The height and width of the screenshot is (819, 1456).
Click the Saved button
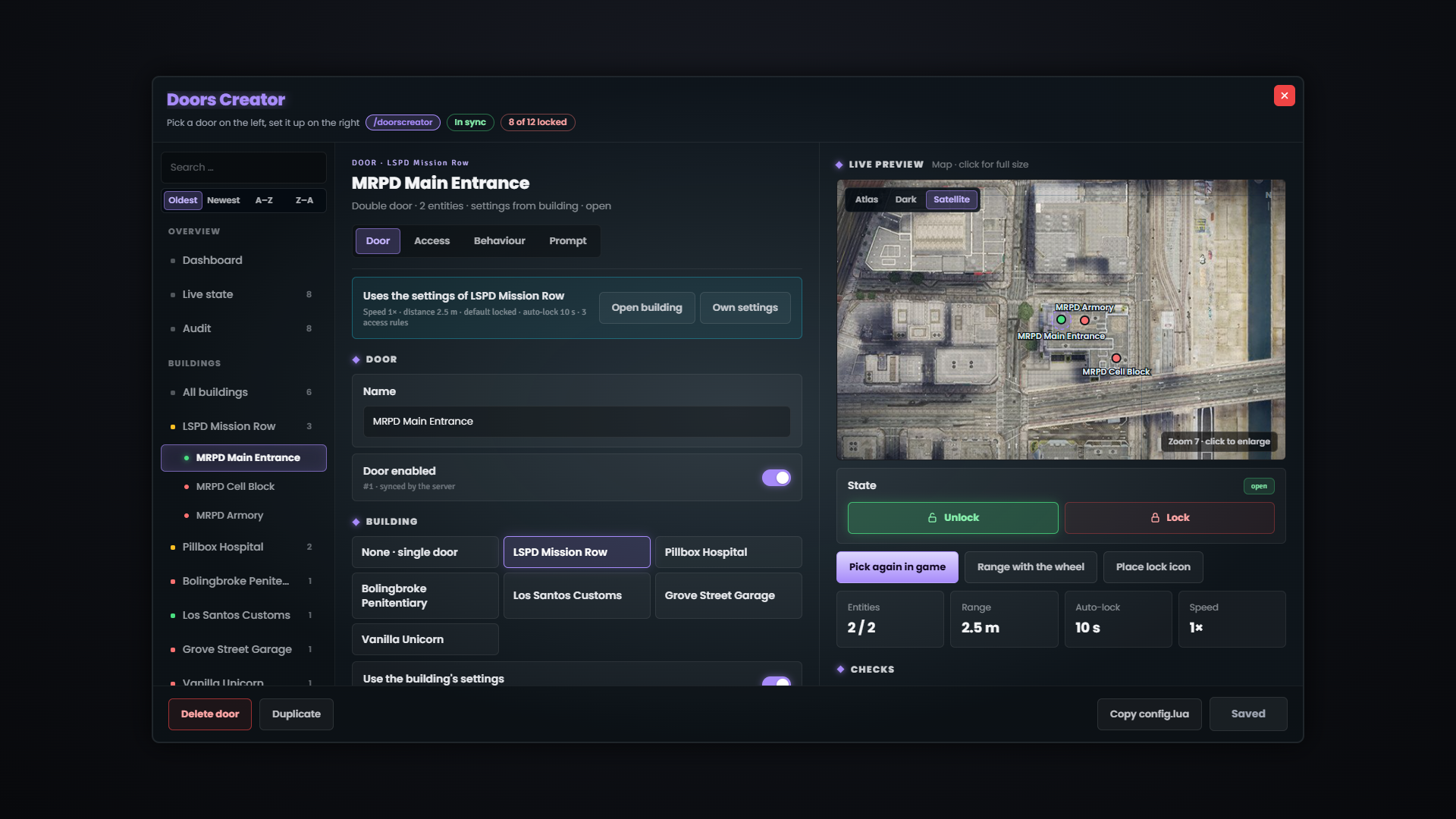click(1248, 714)
